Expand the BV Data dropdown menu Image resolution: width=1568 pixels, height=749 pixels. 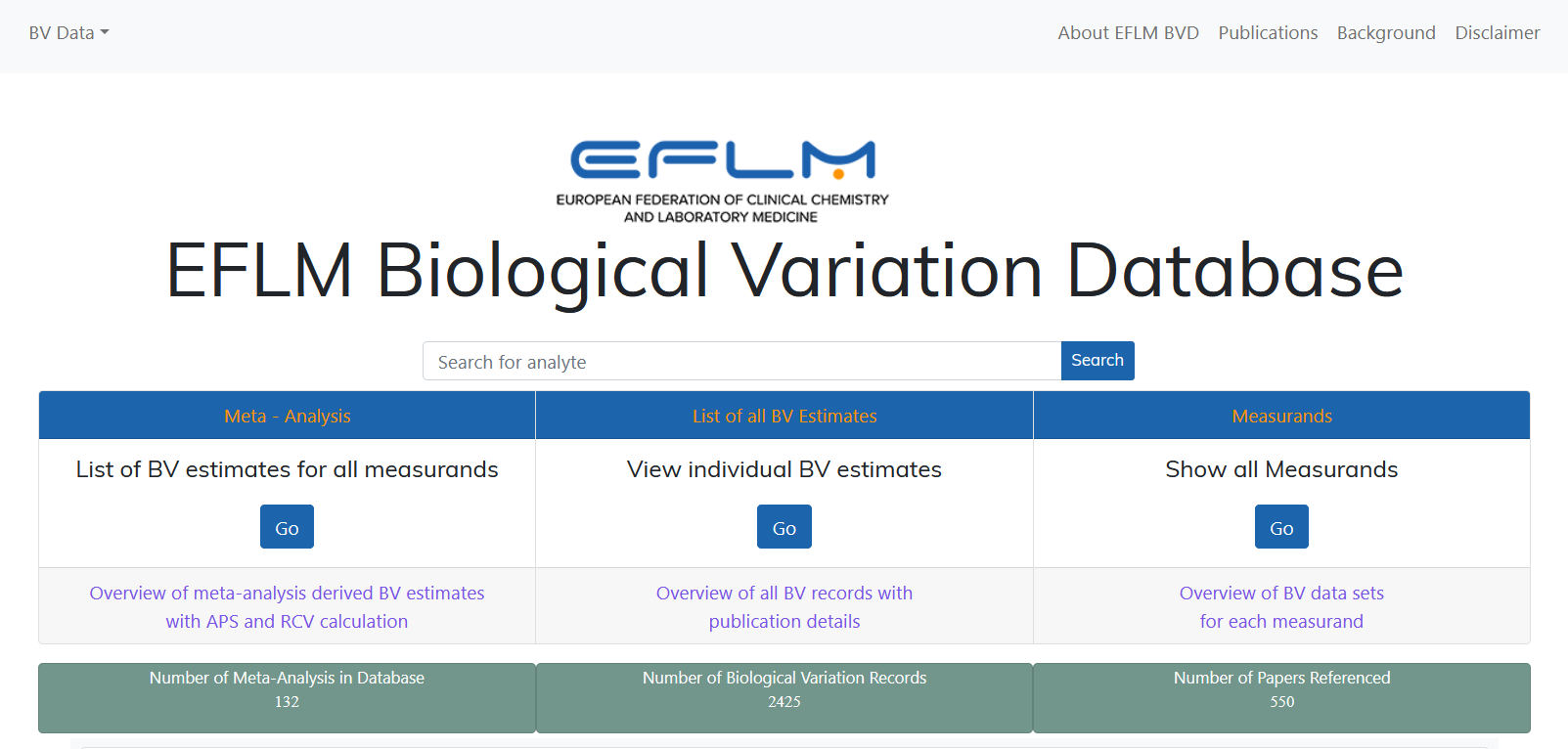68,33
